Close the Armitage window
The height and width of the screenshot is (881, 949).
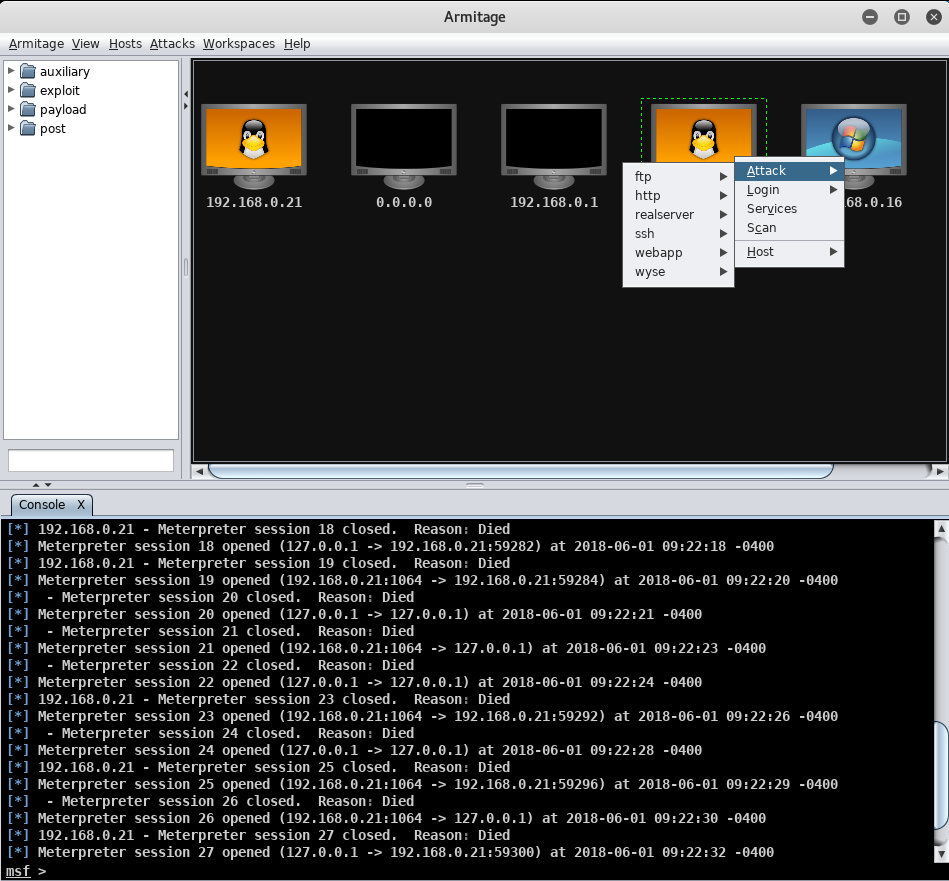click(934, 17)
